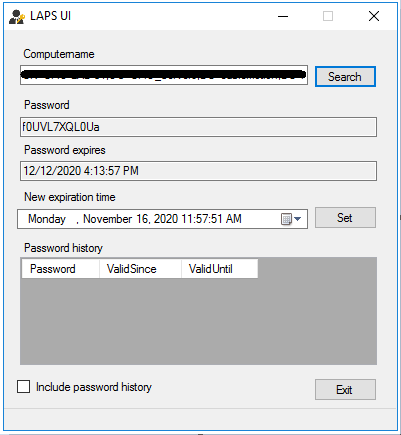The height and width of the screenshot is (435, 401).
Task: Select the month November in expiration picker
Action: tap(108, 219)
